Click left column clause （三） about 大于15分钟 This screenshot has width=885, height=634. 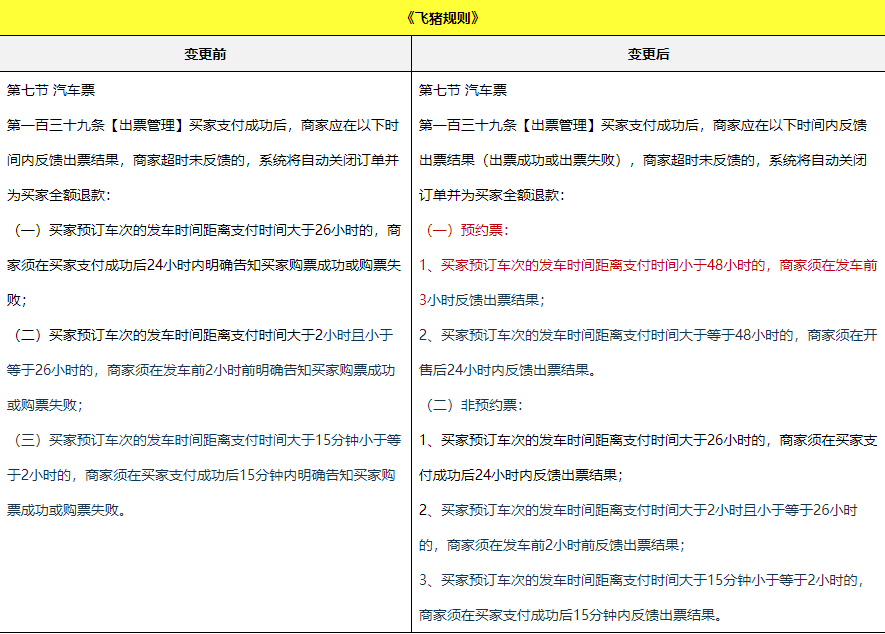click(205, 440)
